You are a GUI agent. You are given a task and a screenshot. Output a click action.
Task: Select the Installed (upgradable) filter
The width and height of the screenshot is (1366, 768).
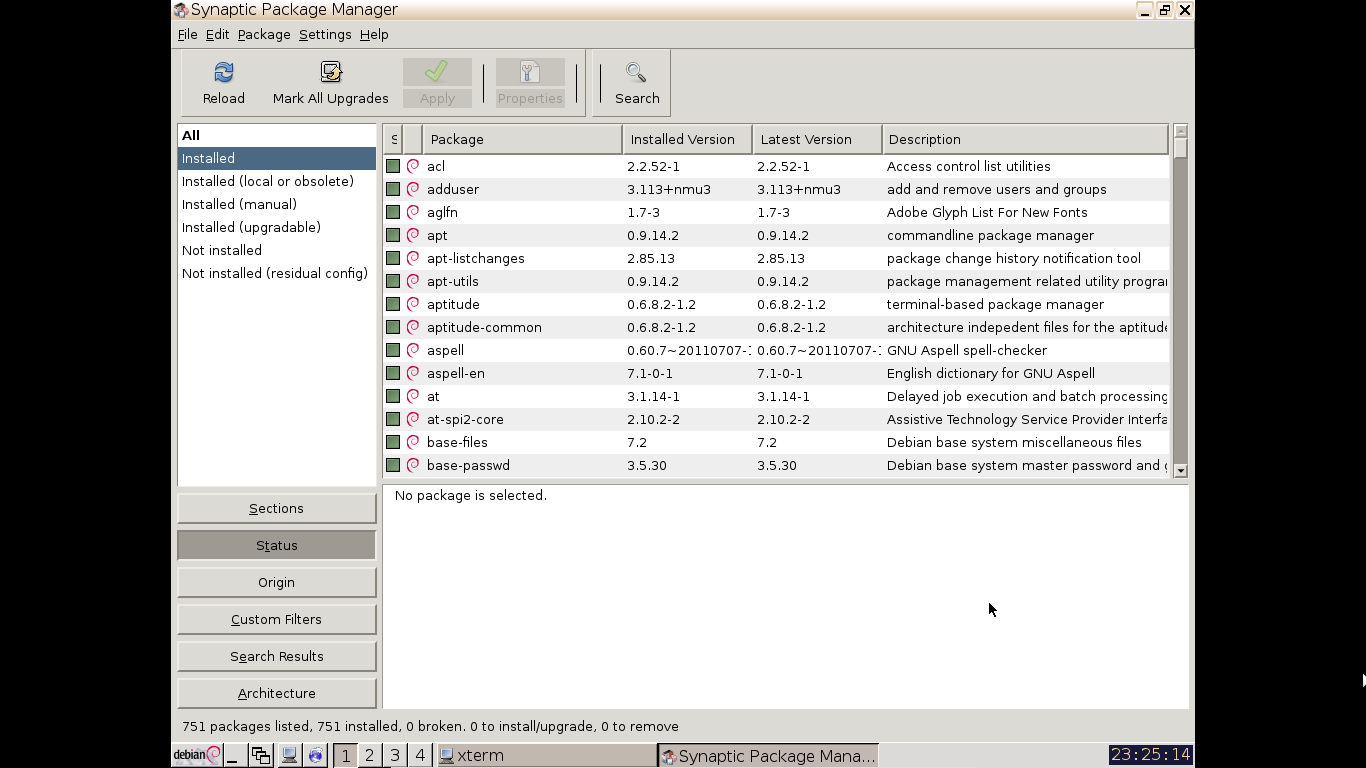(x=251, y=228)
